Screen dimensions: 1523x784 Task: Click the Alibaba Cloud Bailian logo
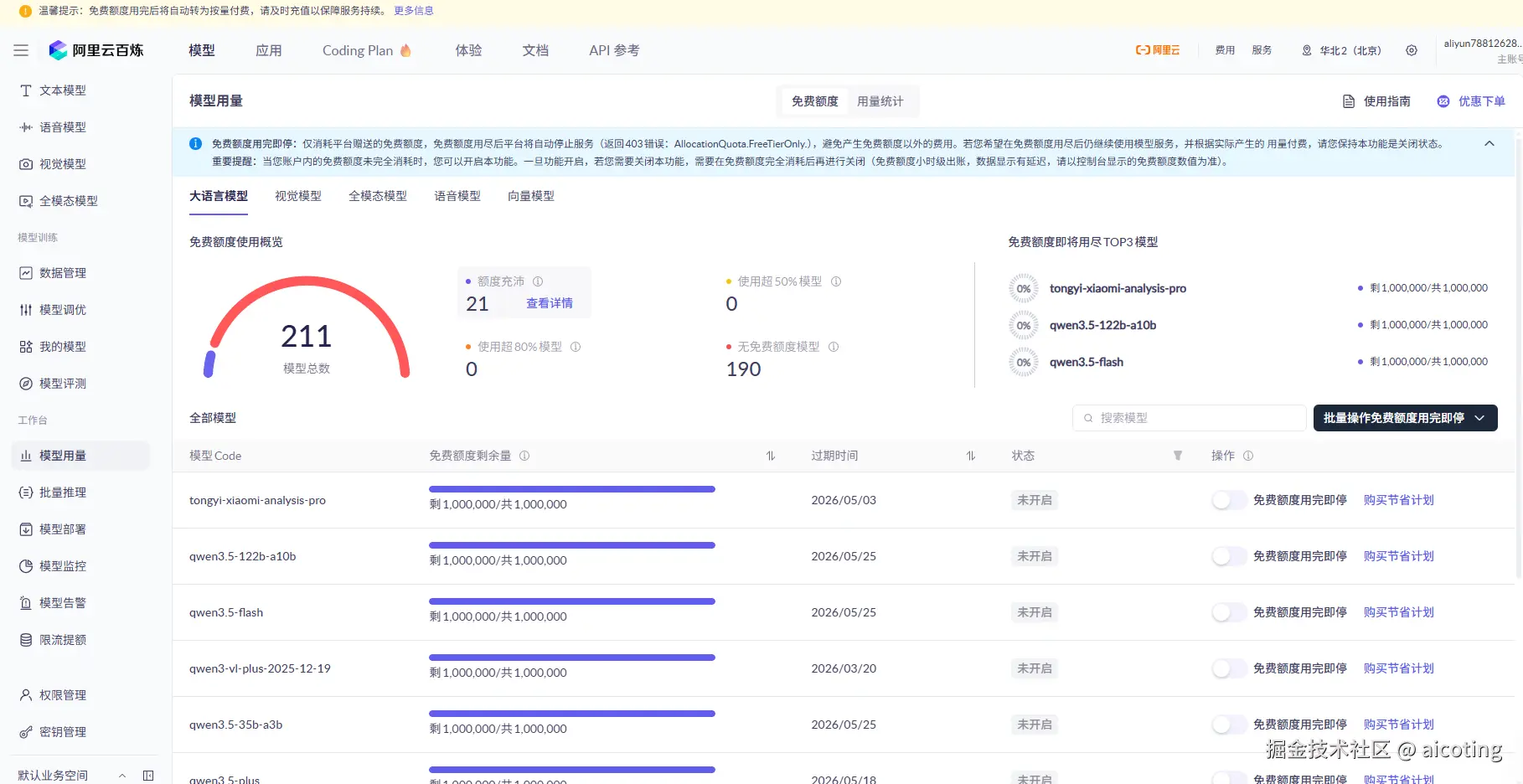[x=96, y=50]
